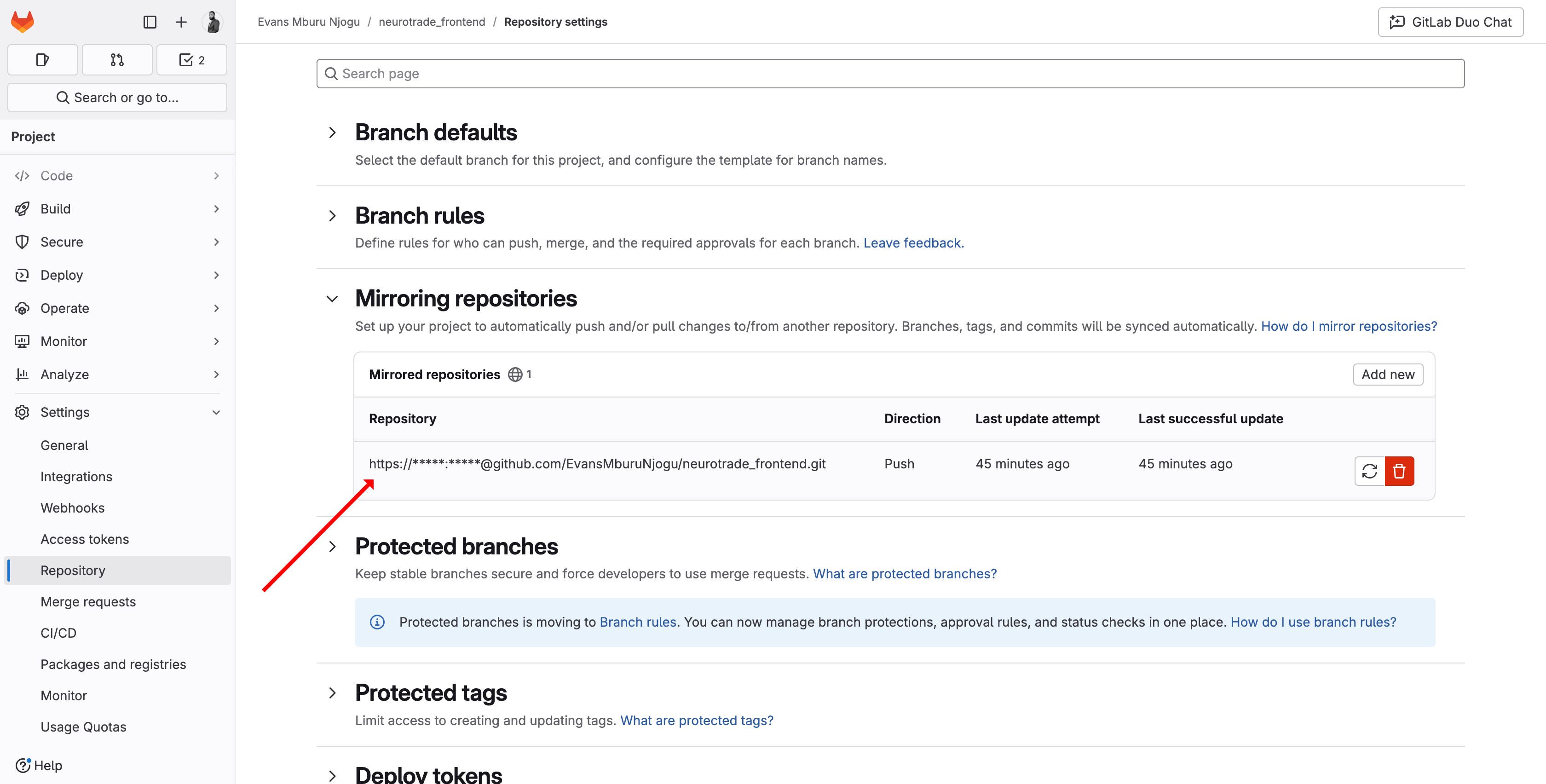The image size is (1546, 784).
Task: Open the merge requests icon button
Action: (117, 60)
